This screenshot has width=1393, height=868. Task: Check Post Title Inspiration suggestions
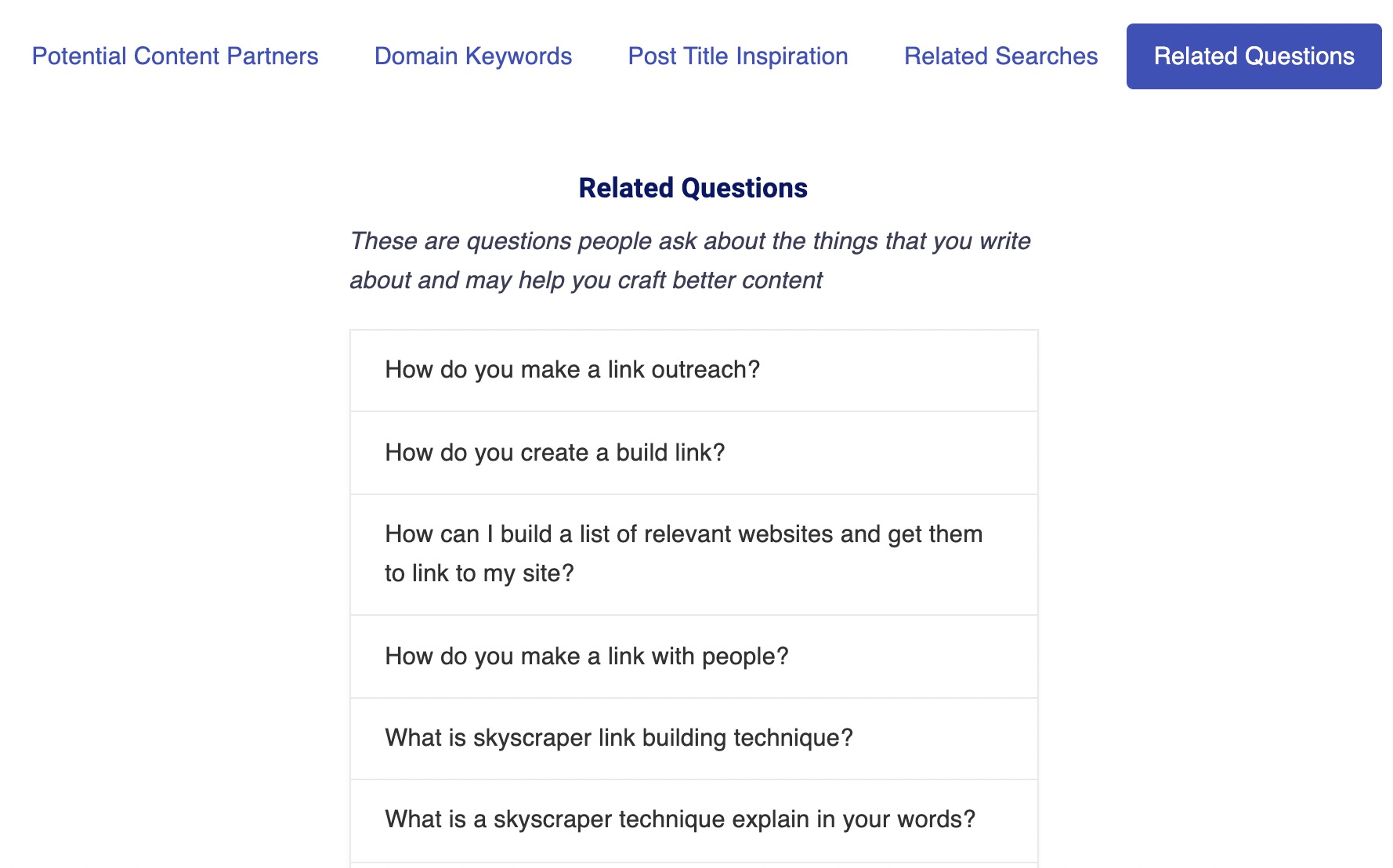tap(737, 56)
